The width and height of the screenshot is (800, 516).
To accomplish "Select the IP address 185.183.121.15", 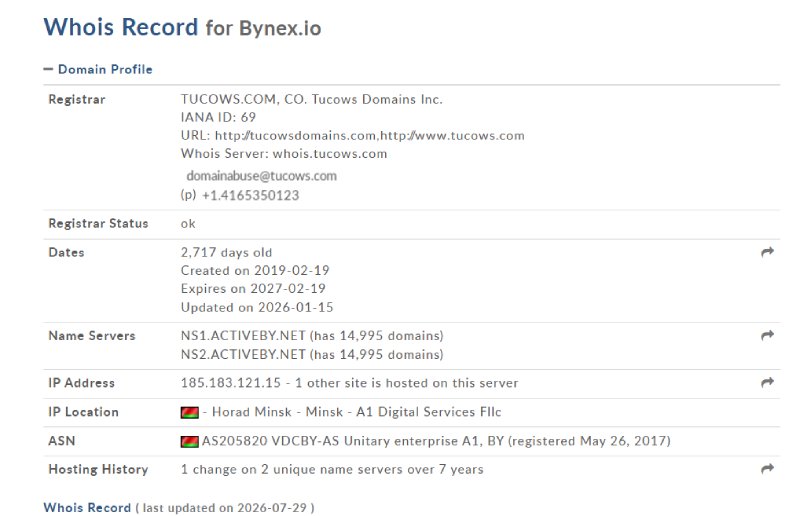I will 231,383.
